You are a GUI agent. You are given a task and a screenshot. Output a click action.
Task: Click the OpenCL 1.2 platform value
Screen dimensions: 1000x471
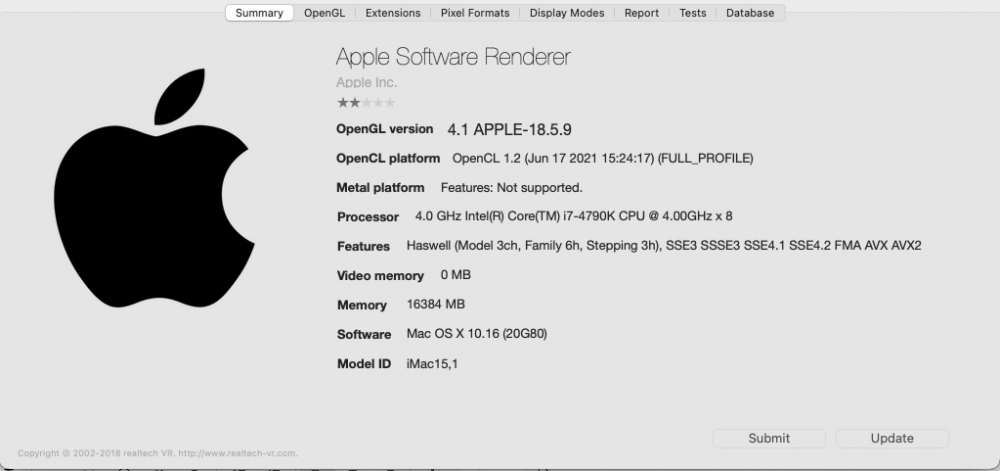(603, 158)
